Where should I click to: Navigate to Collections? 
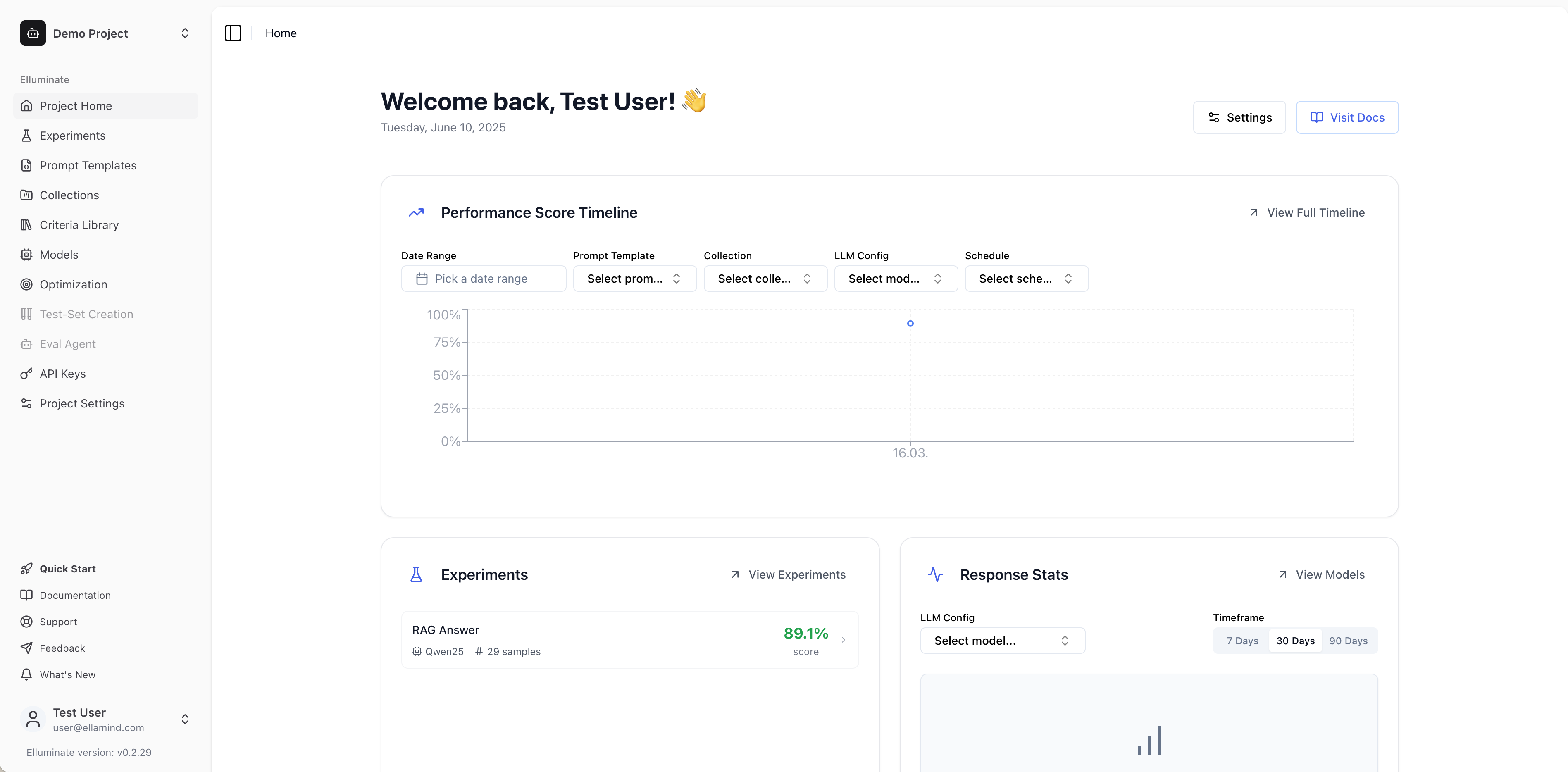click(x=105, y=195)
